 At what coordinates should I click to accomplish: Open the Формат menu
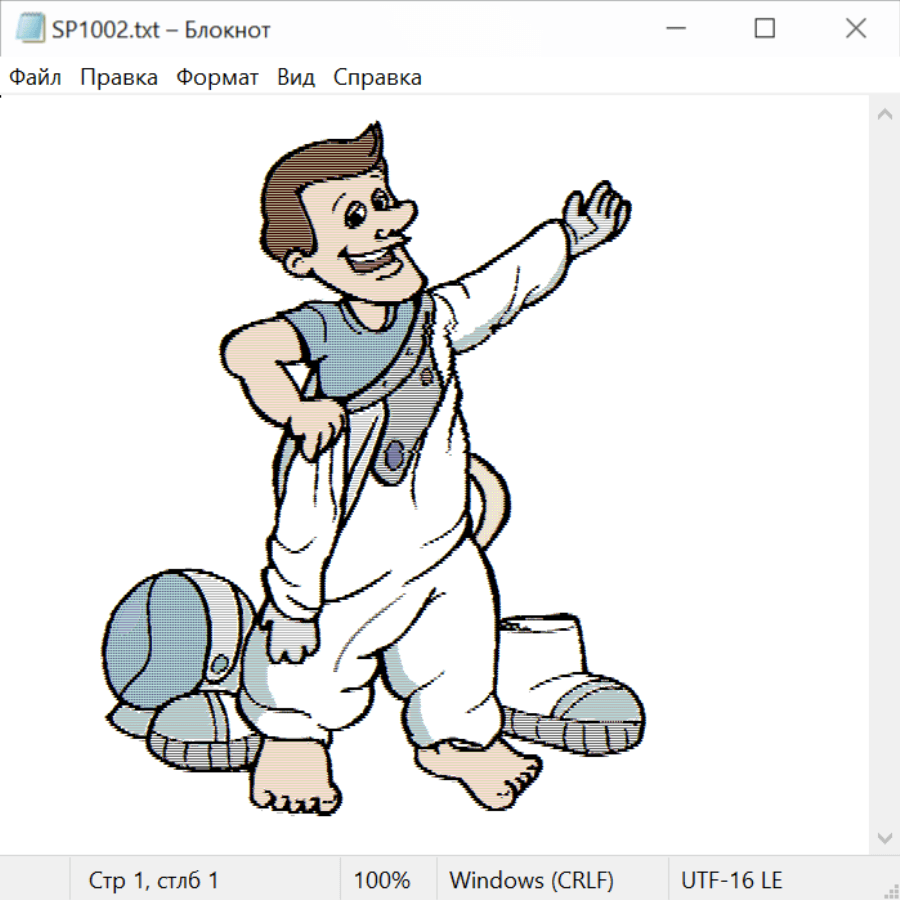(217, 78)
